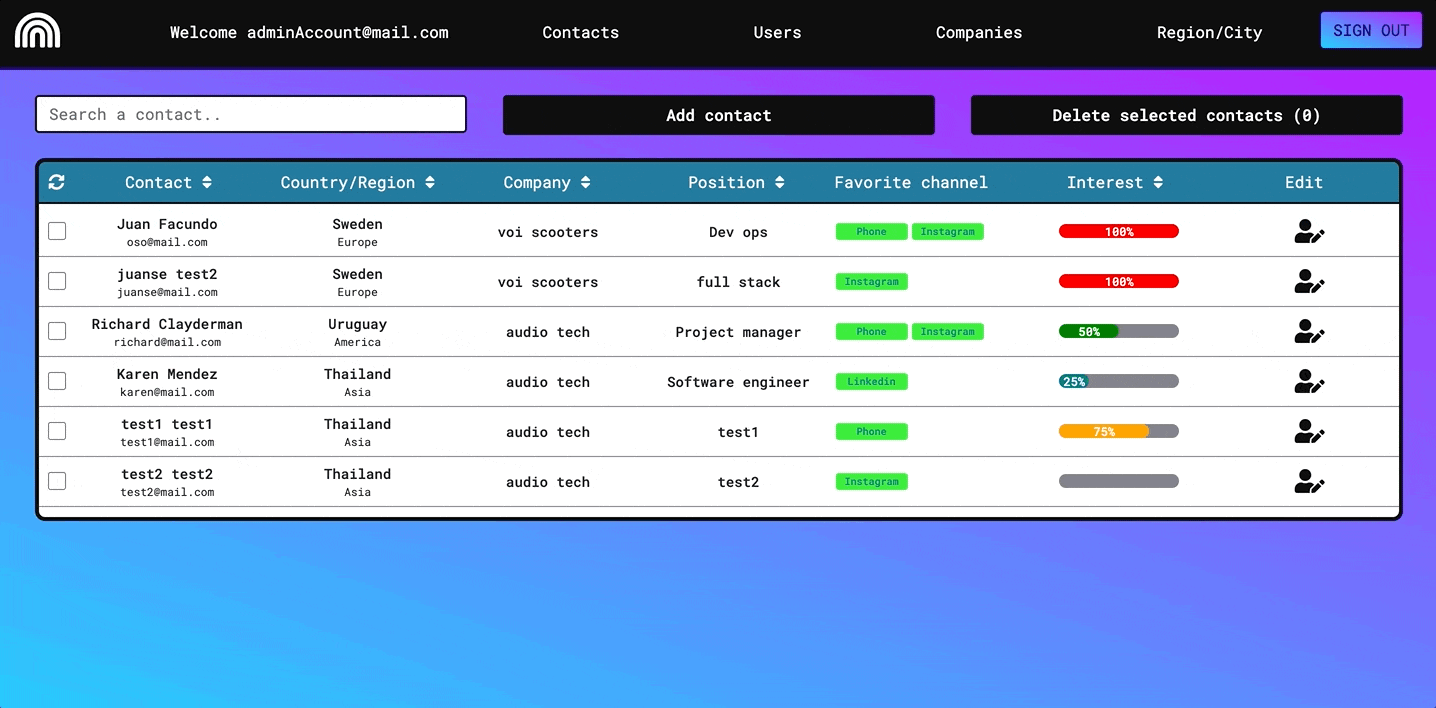Edit Juan Facundo's contact with the pencil icon
Screen dimensions: 1436x708
pos(1309,232)
